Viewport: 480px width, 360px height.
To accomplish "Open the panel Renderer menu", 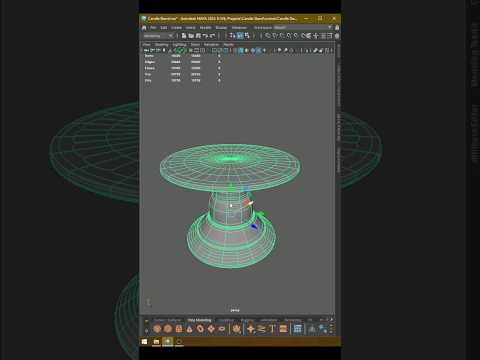I will [211, 44].
